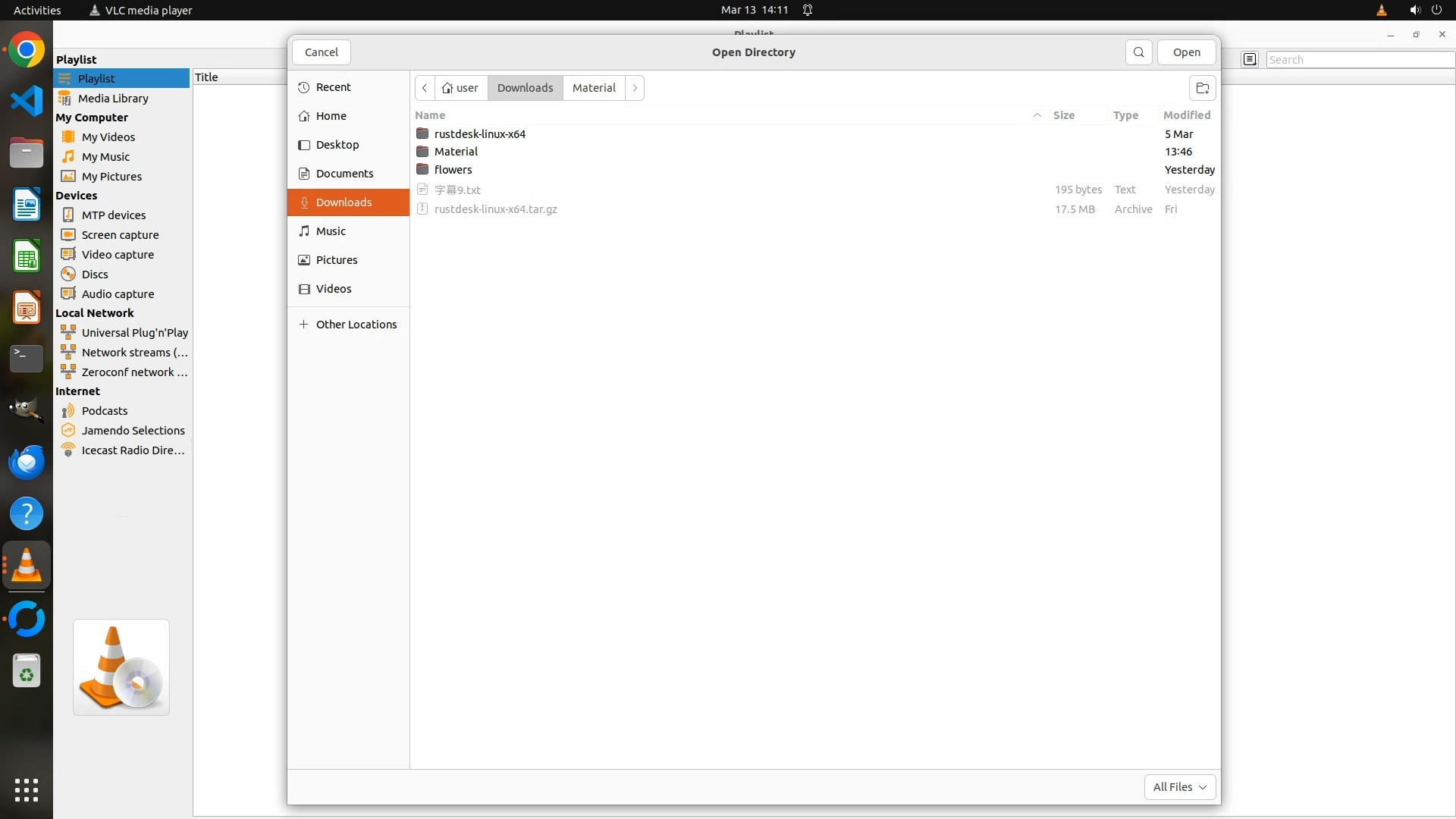The height and width of the screenshot is (819, 1456).
Task: Open the Podcasts source in the VLC sidebar
Action: pos(105,411)
